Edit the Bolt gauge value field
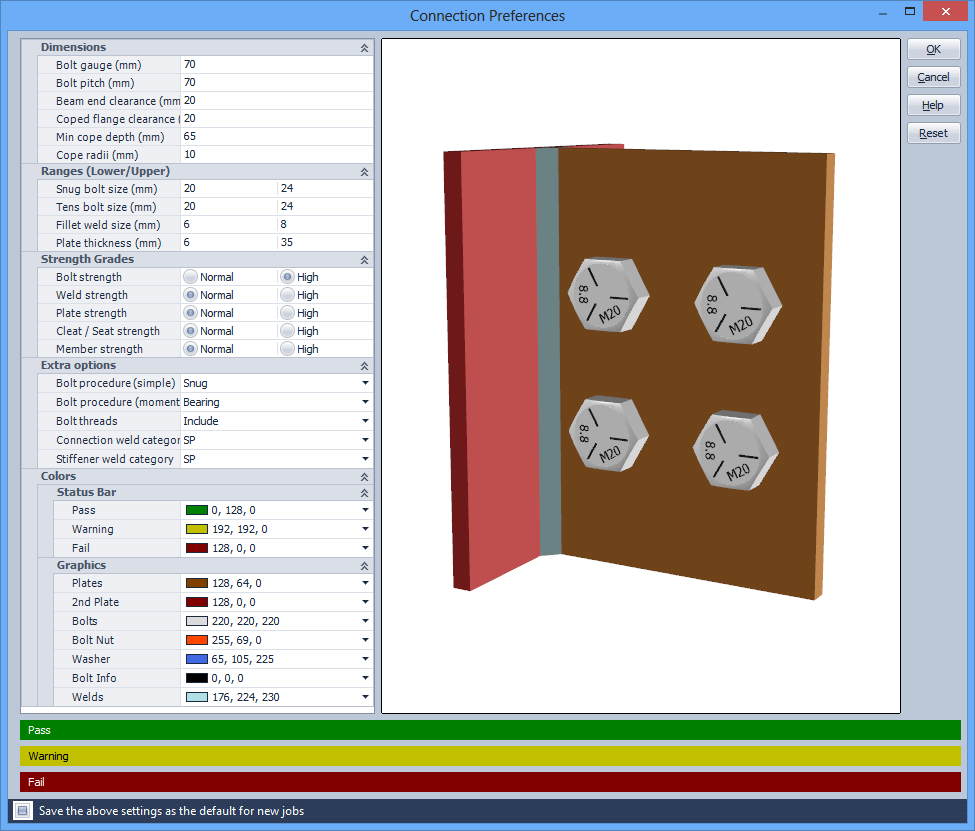 tap(277, 64)
